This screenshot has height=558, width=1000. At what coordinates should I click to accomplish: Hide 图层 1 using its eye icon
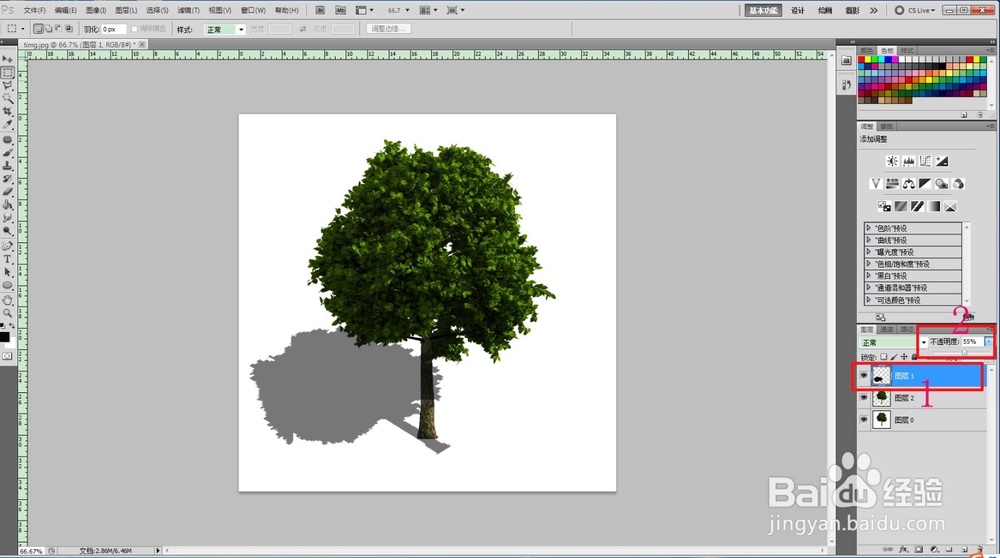864,377
